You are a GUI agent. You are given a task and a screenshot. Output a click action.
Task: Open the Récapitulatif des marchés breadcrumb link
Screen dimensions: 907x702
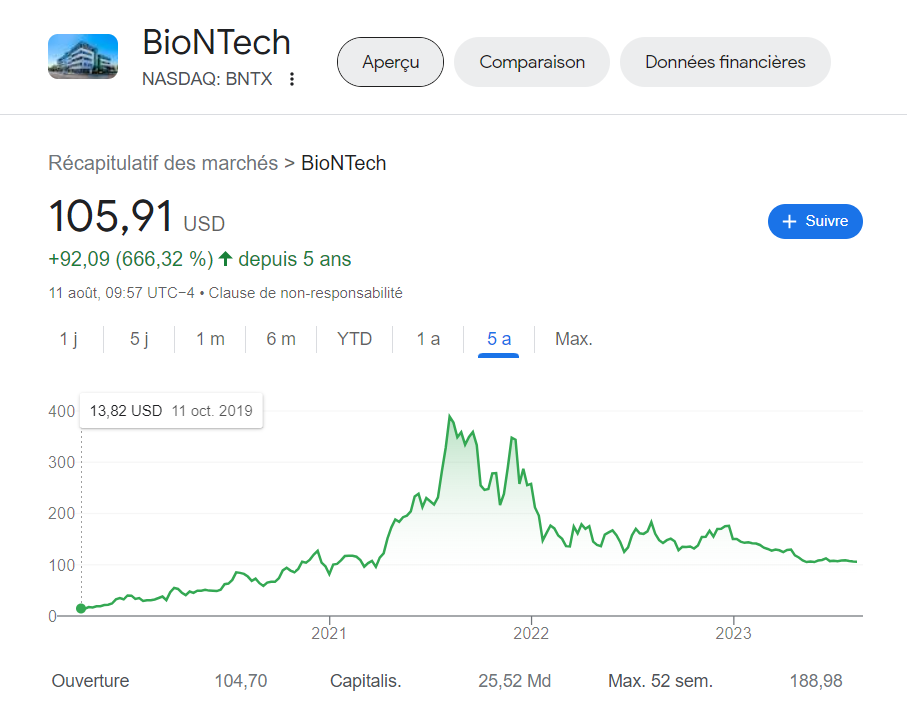point(163,163)
